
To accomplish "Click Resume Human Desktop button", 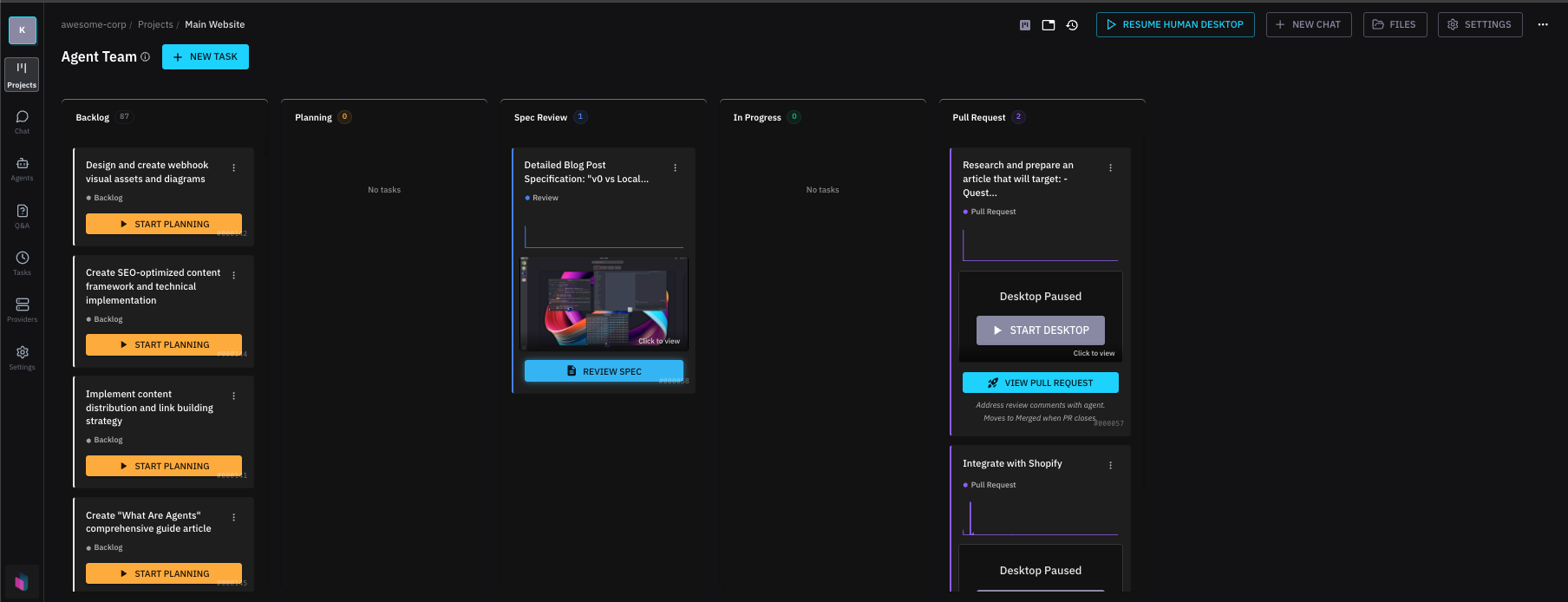I will (x=1174, y=25).
